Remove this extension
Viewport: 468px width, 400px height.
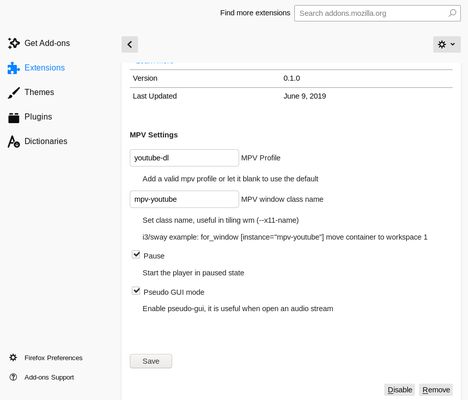(x=436, y=390)
